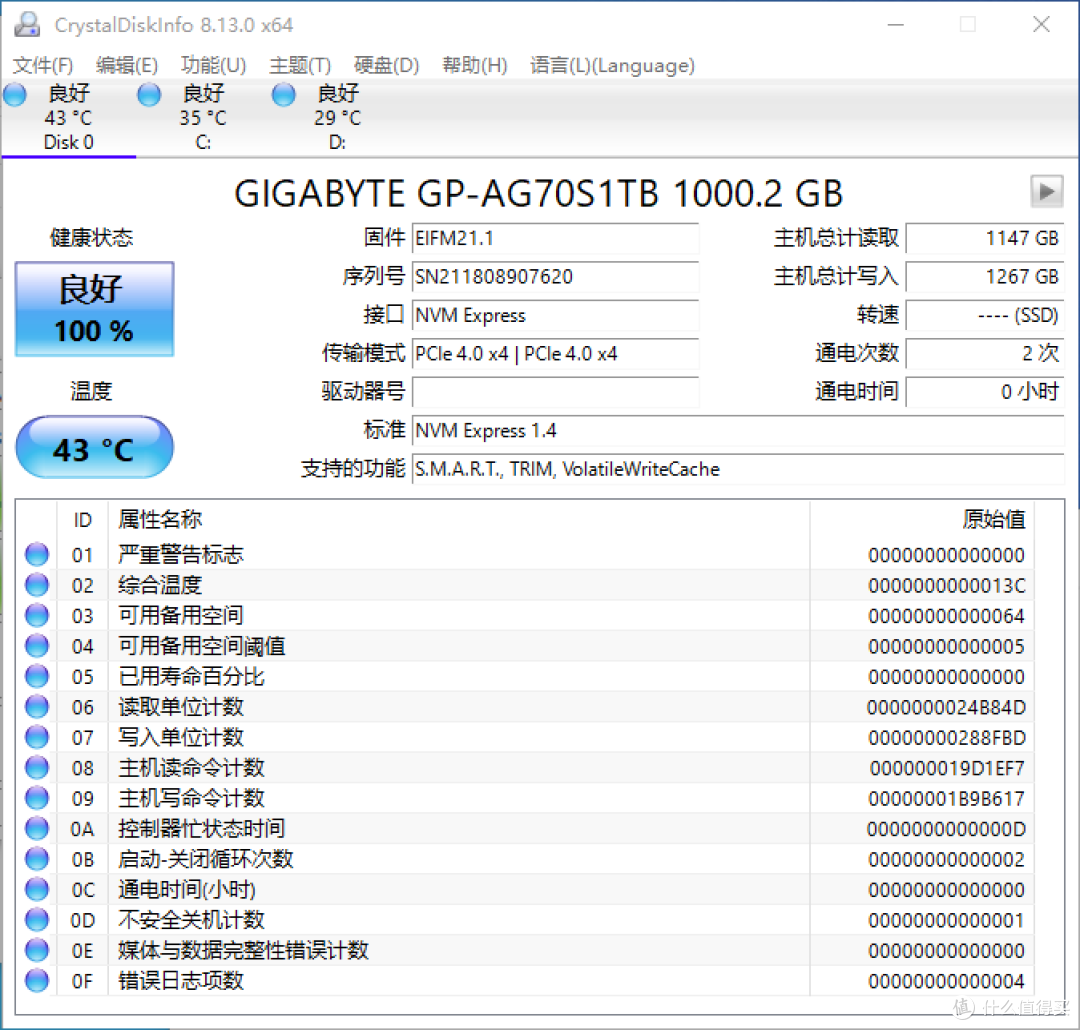Click the next-disk arrow button near the drive title

point(1046,190)
